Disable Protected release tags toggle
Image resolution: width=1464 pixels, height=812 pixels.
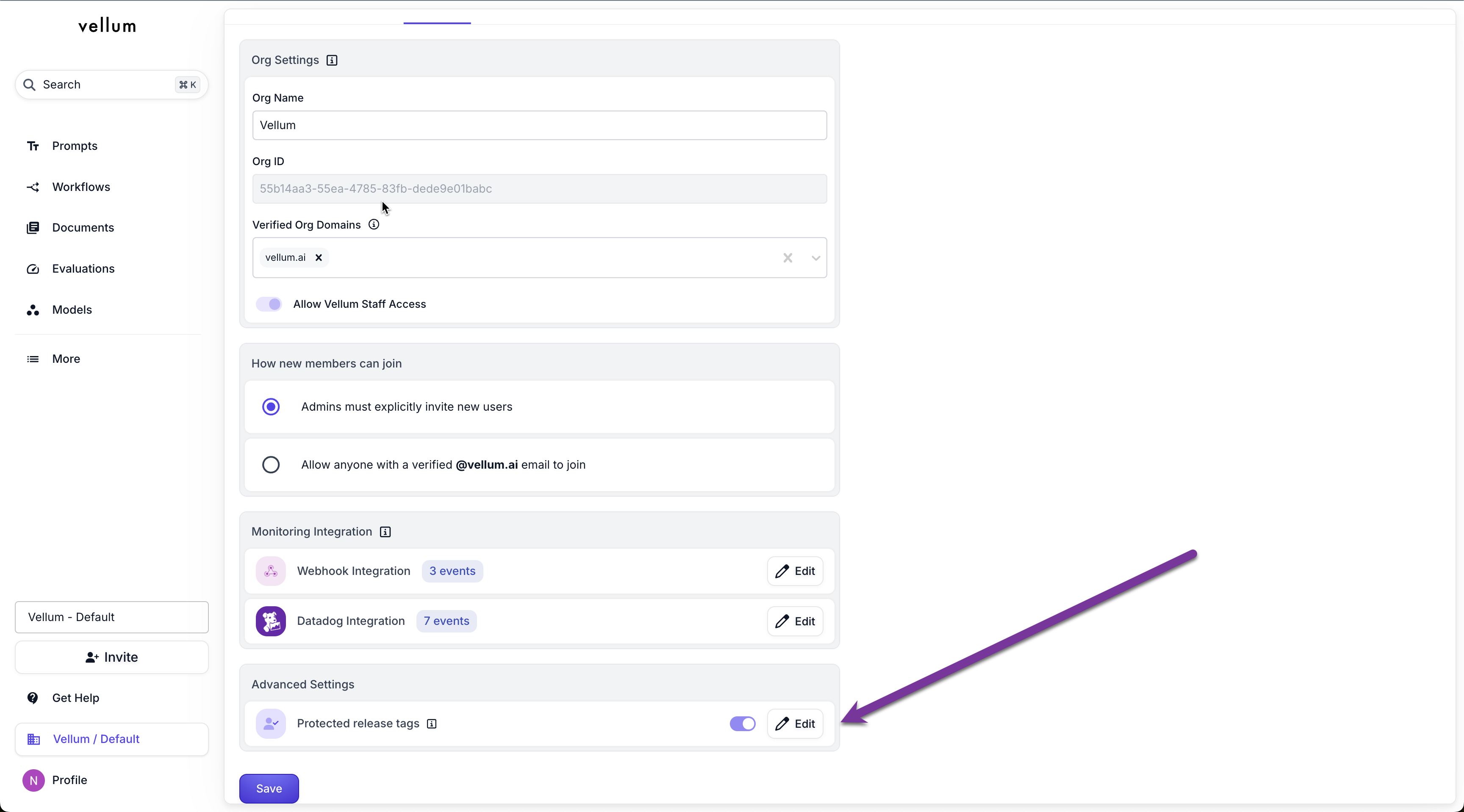click(742, 724)
